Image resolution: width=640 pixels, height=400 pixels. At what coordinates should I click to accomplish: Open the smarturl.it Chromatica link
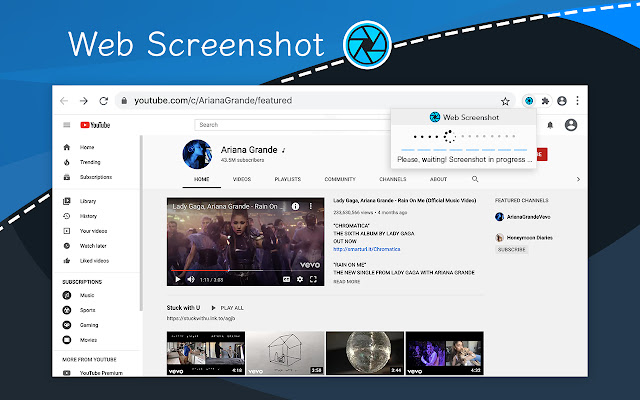point(367,249)
